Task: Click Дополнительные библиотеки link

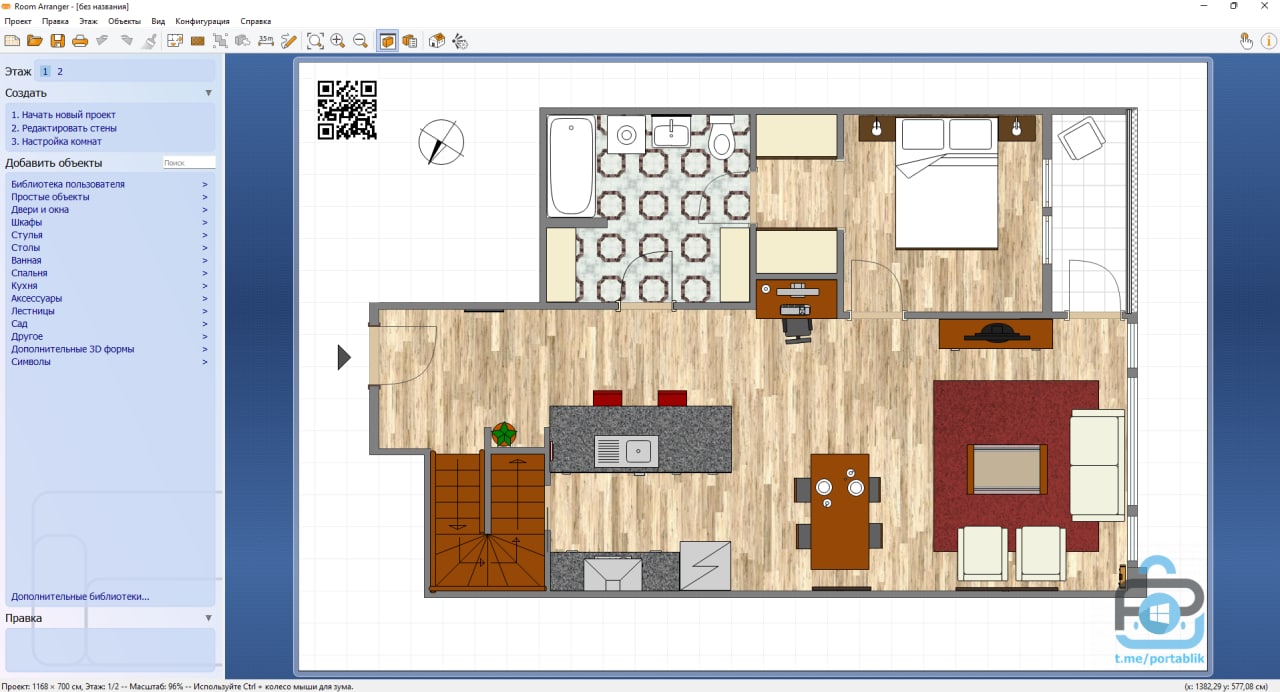Action: pyautogui.click(x=80, y=597)
